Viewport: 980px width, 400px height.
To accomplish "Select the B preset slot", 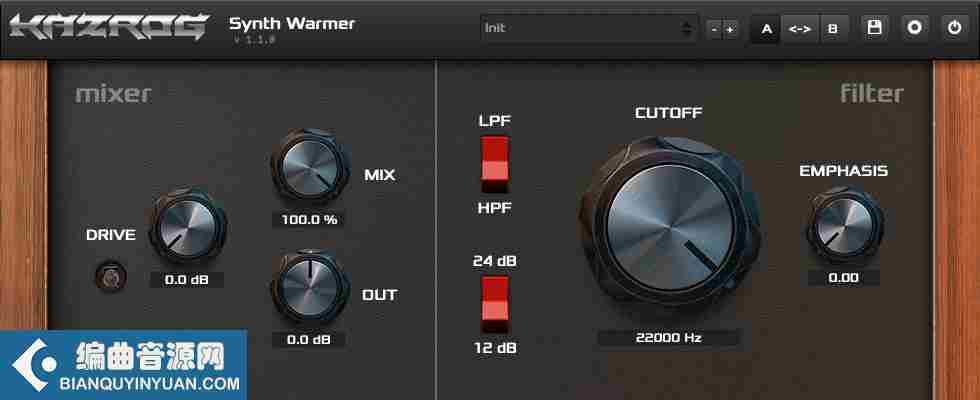I will pyautogui.click(x=832, y=29).
